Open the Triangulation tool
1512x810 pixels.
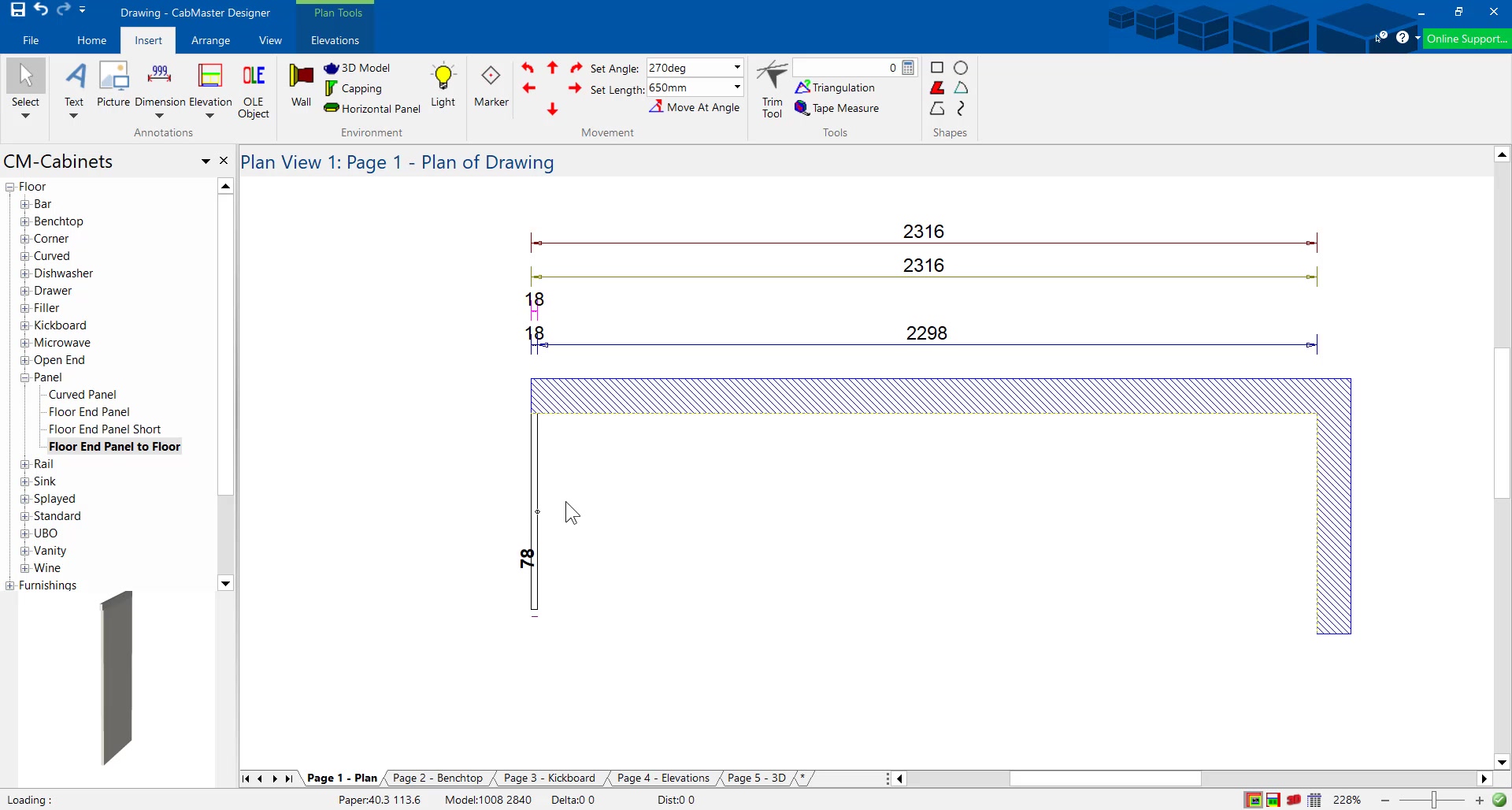click(835, 87)
